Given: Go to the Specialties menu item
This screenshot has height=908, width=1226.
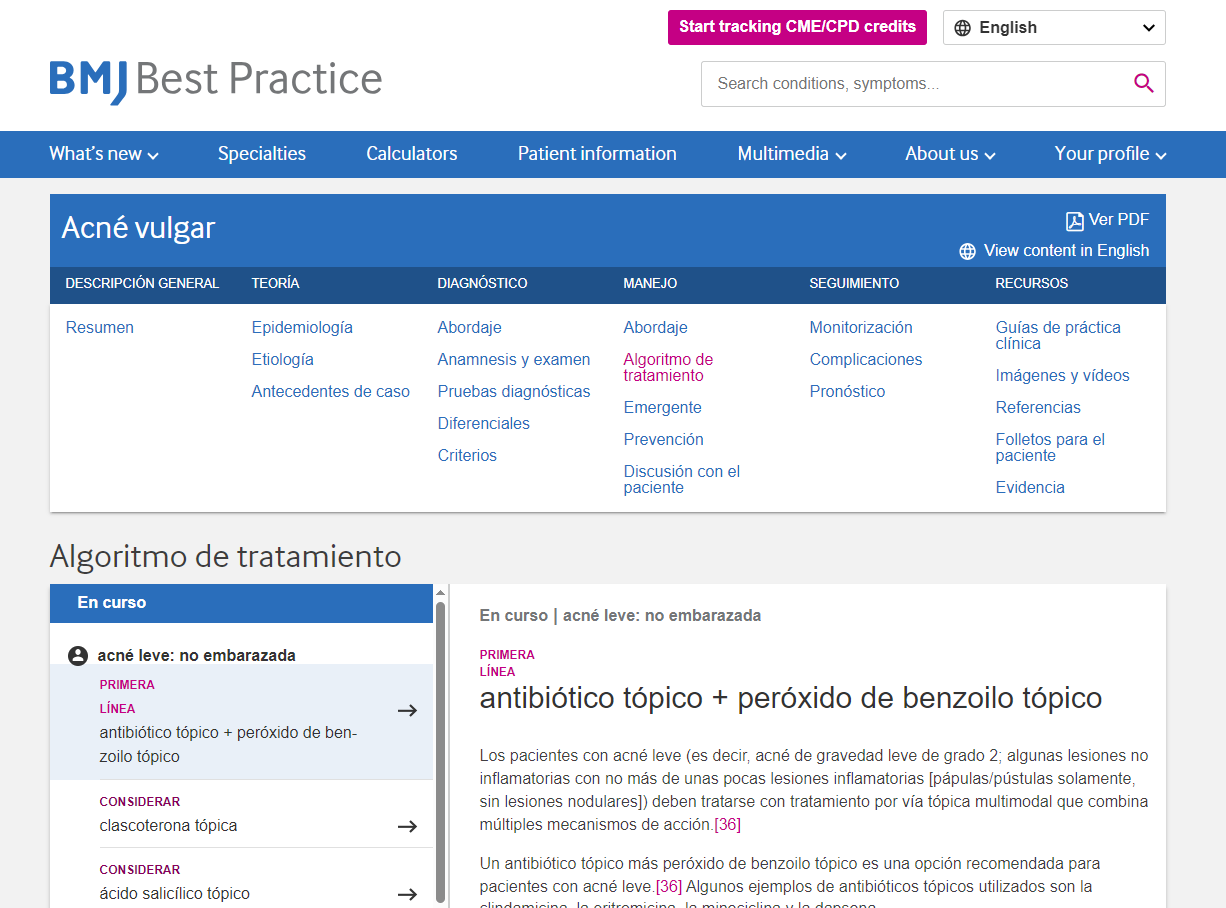Looking at the screenshot, I should tap(262, 154).
